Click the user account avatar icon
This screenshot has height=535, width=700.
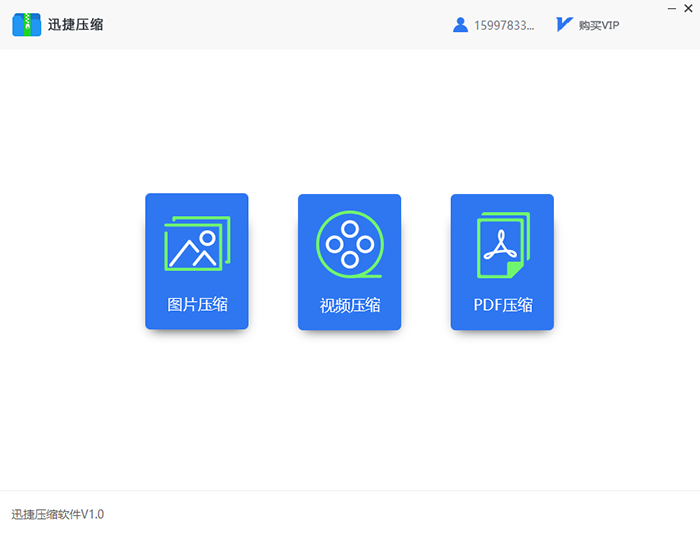point(460,25)
